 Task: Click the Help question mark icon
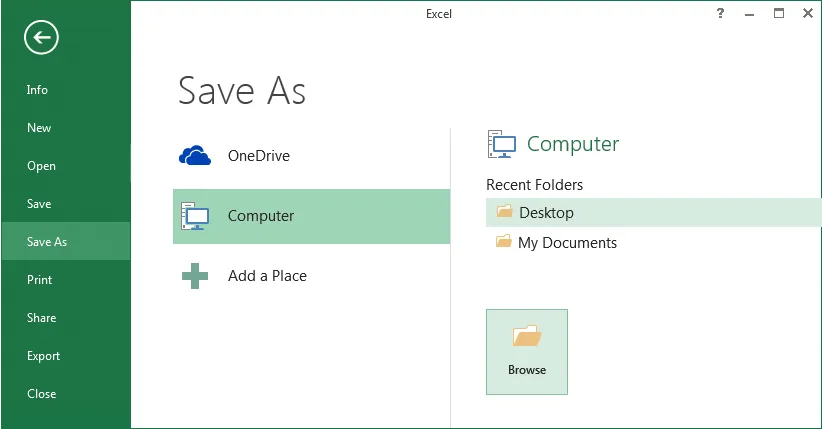point(720,14)
